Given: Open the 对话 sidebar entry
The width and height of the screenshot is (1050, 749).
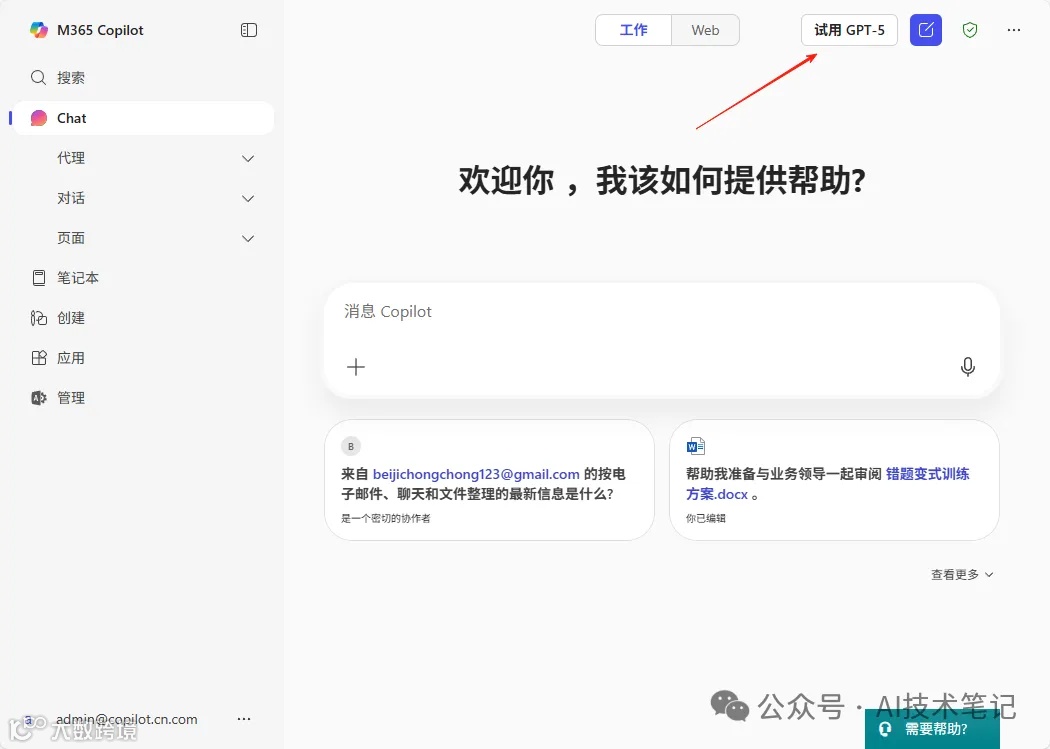Looking at the screenshot, I should pyautogui.click(x=71, y=198).
